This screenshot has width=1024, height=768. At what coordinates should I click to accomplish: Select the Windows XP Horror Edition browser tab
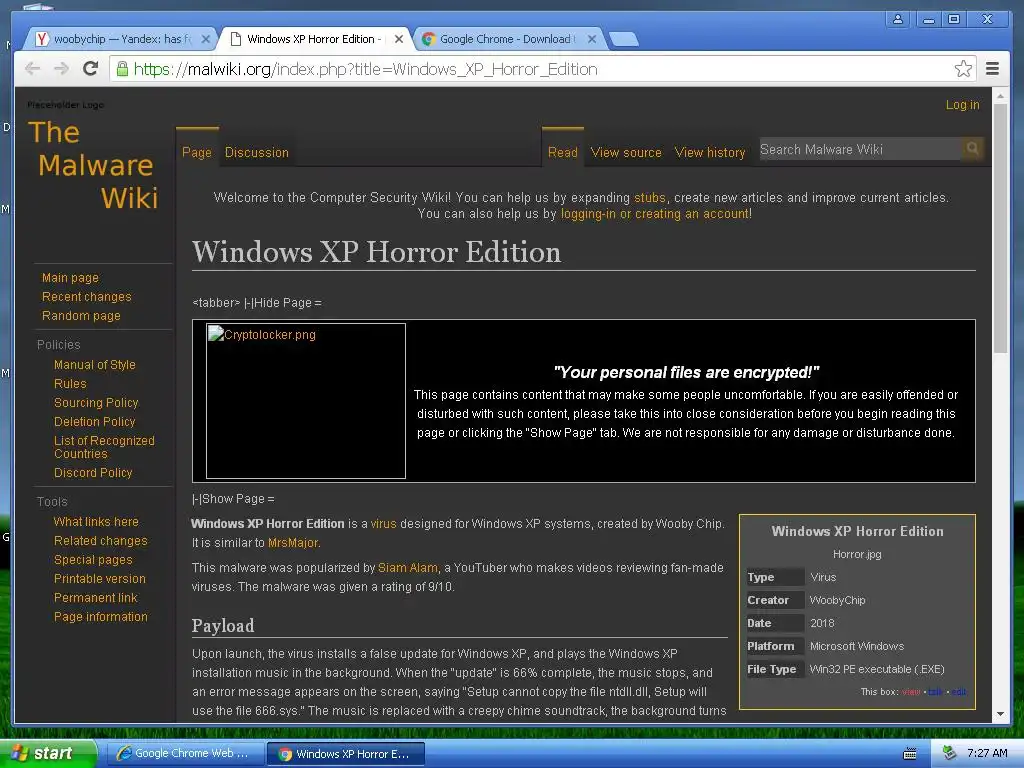click(x=312, y=39)
